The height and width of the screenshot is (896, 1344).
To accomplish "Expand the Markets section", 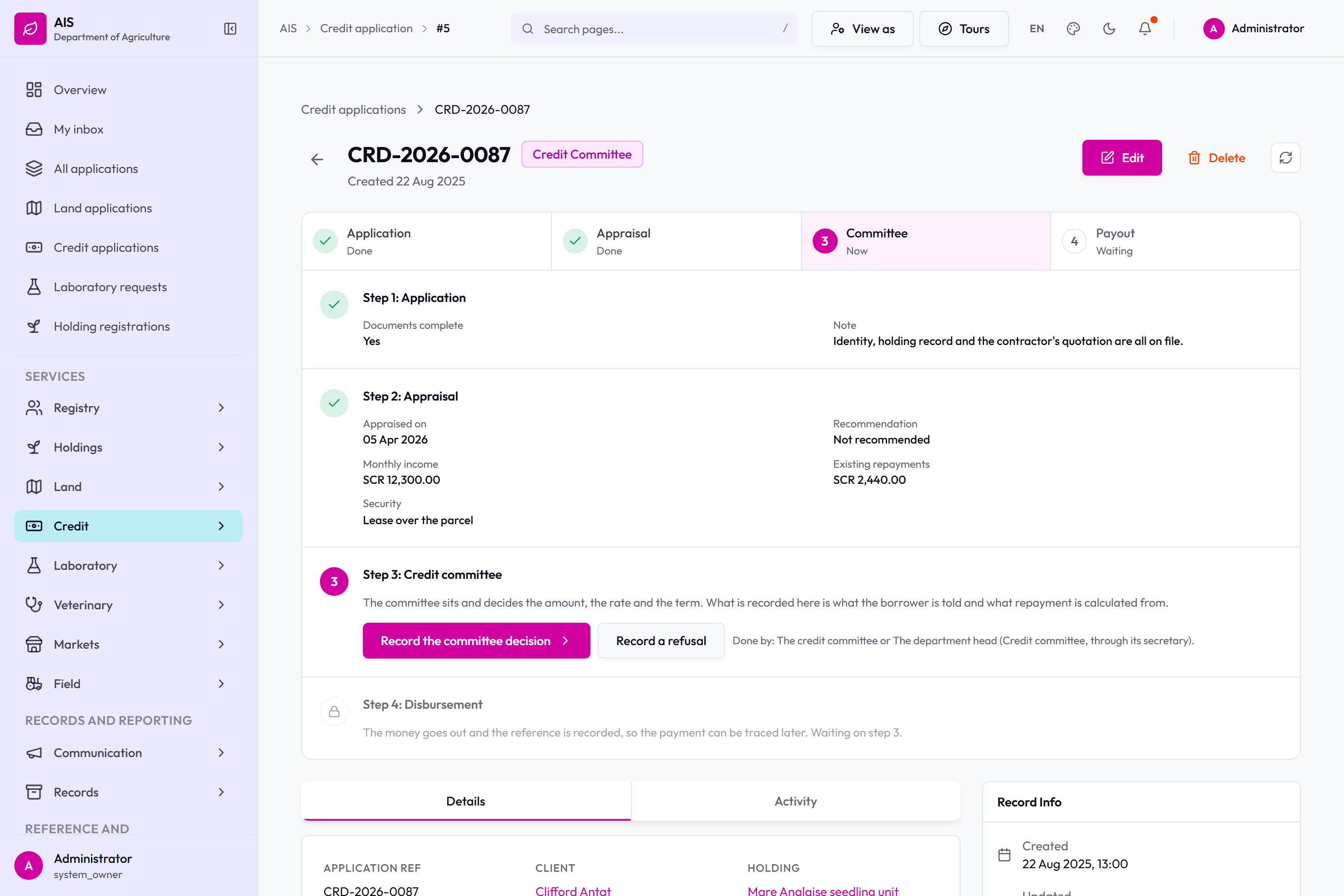I will click(x=129, y=645).
